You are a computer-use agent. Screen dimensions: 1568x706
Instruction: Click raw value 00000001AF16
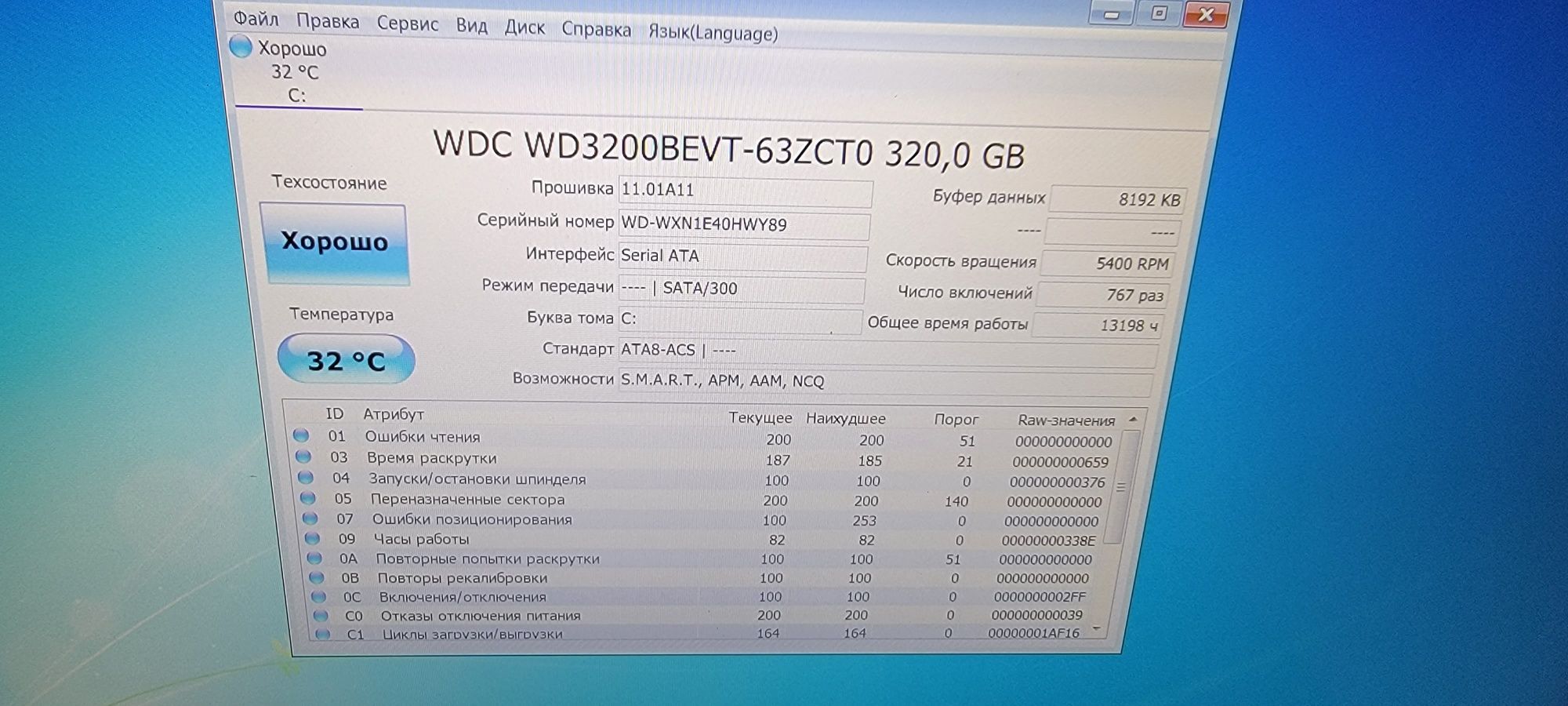[1034, 633]
